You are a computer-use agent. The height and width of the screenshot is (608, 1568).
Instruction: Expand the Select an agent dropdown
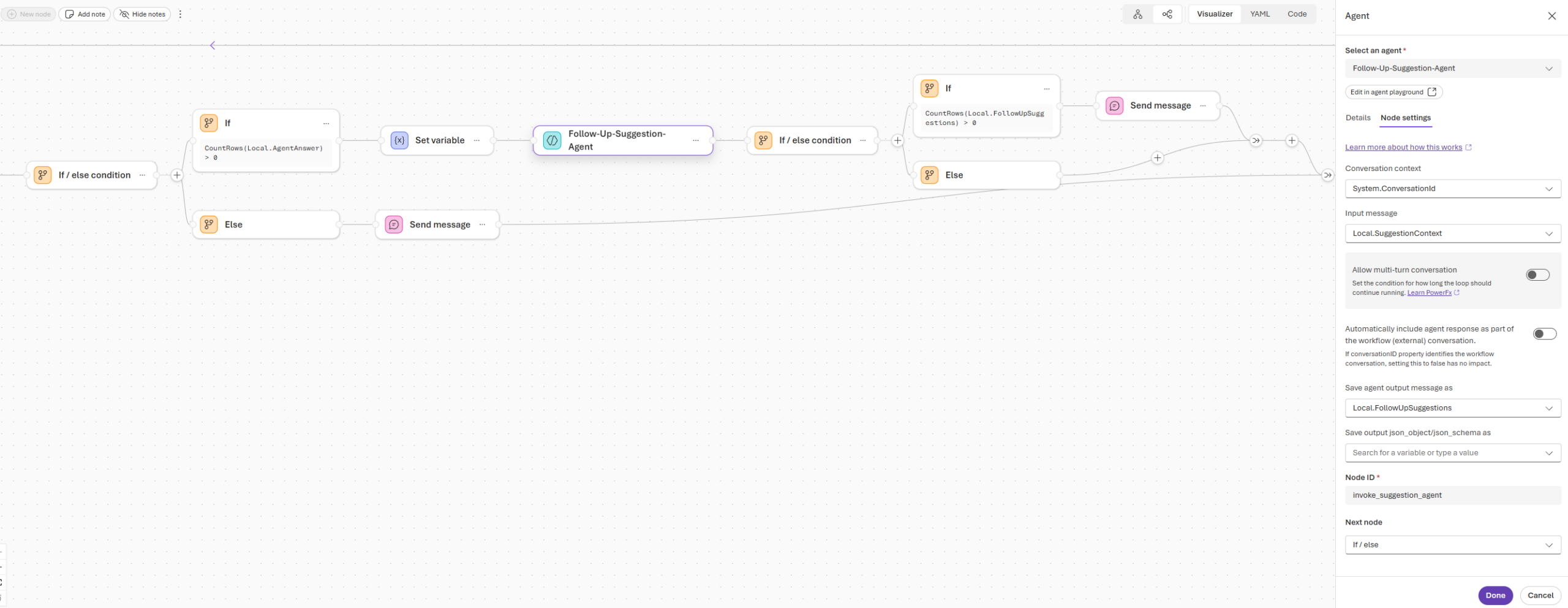[x=1452, y=69]
